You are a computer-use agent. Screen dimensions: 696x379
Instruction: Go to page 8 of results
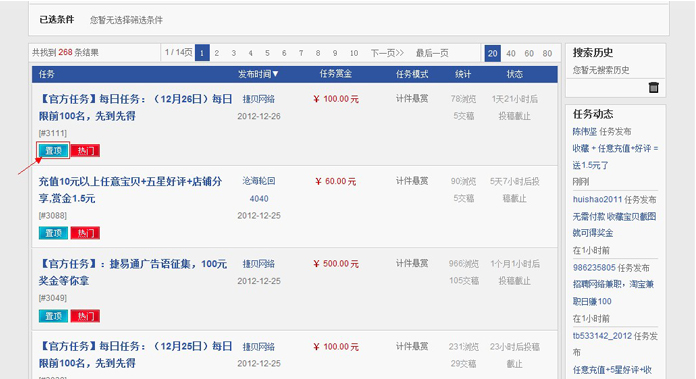click(318, 53)
